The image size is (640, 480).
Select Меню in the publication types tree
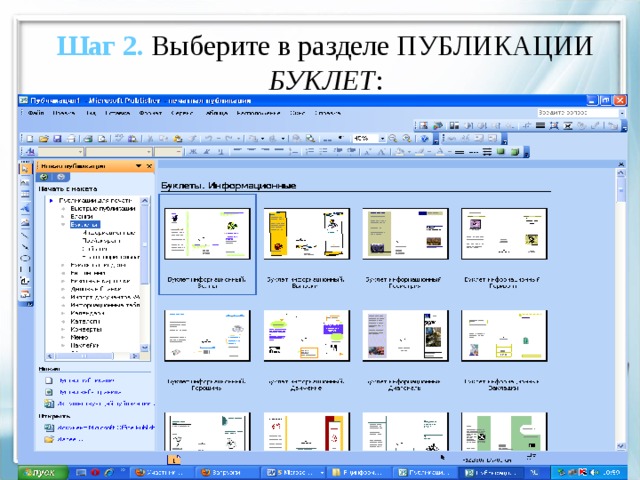(x=79, y=338)
